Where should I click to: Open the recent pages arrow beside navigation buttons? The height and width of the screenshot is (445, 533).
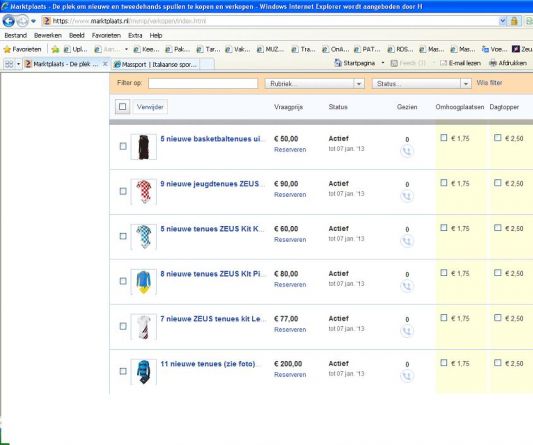pyautogui.click(x=33, y=21)
